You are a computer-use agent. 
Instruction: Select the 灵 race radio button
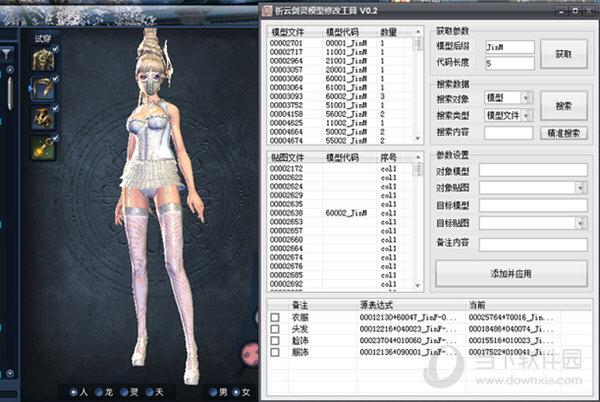click(124, 392)
